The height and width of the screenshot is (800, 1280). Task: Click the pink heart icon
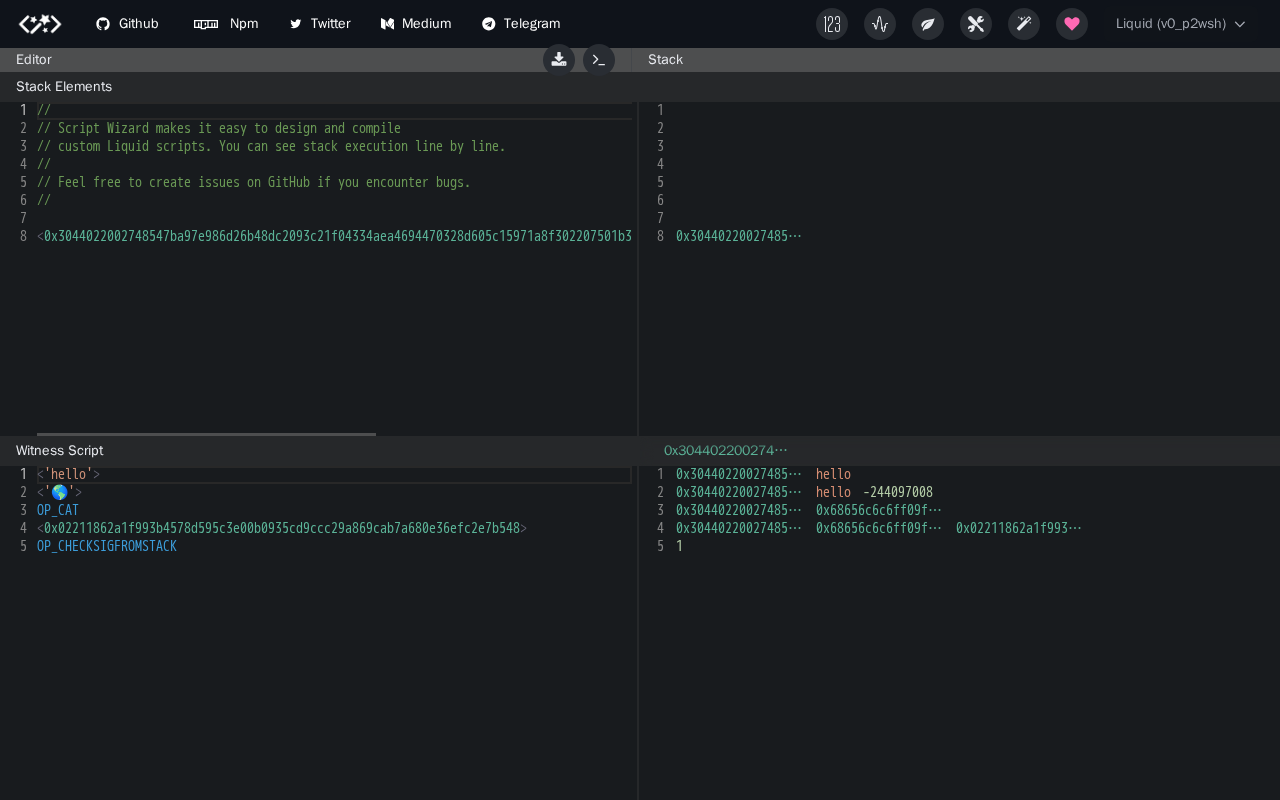1072,24
